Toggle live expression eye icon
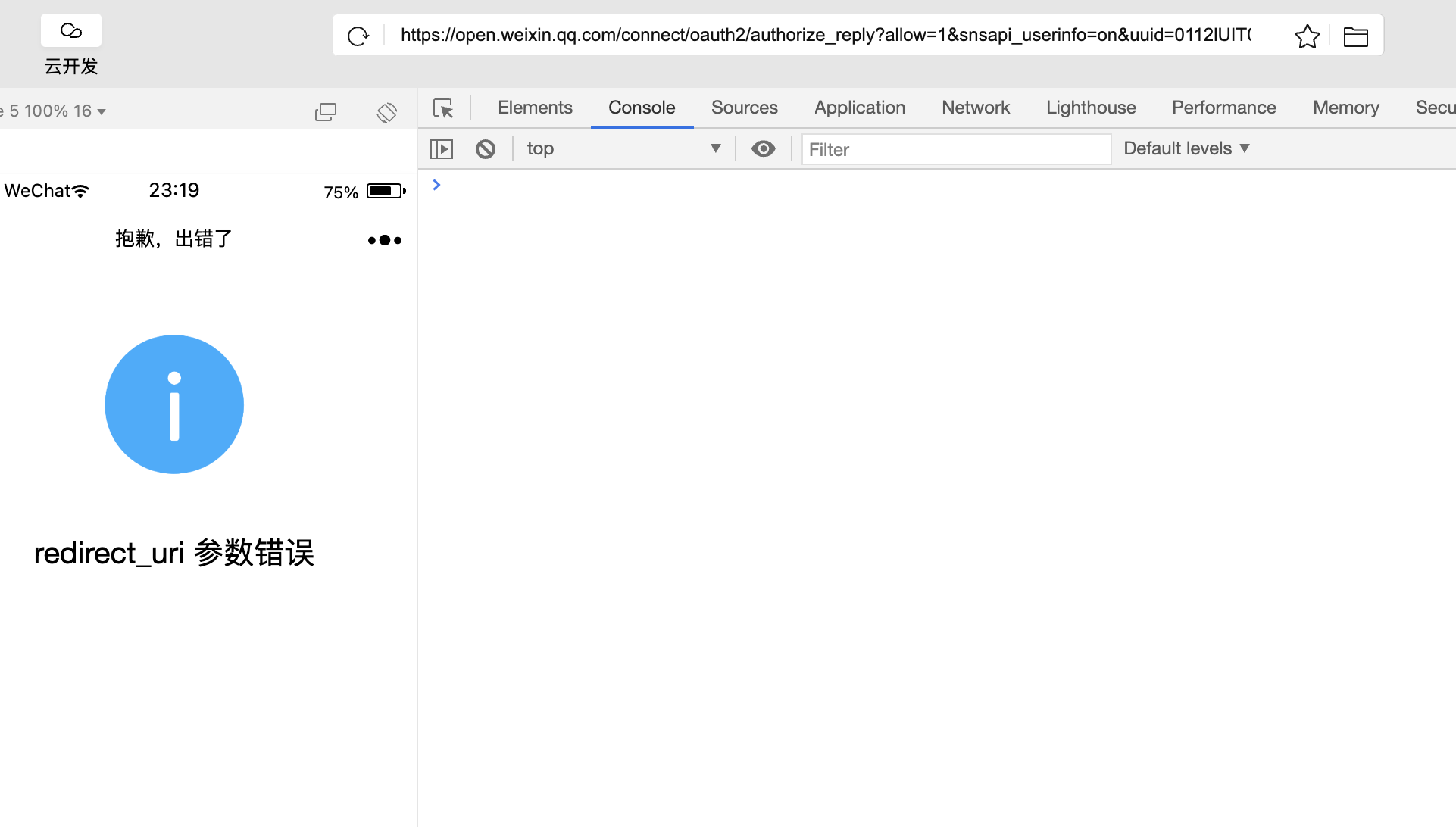Viewport: 1456px width, 827px height. (763, 149)
